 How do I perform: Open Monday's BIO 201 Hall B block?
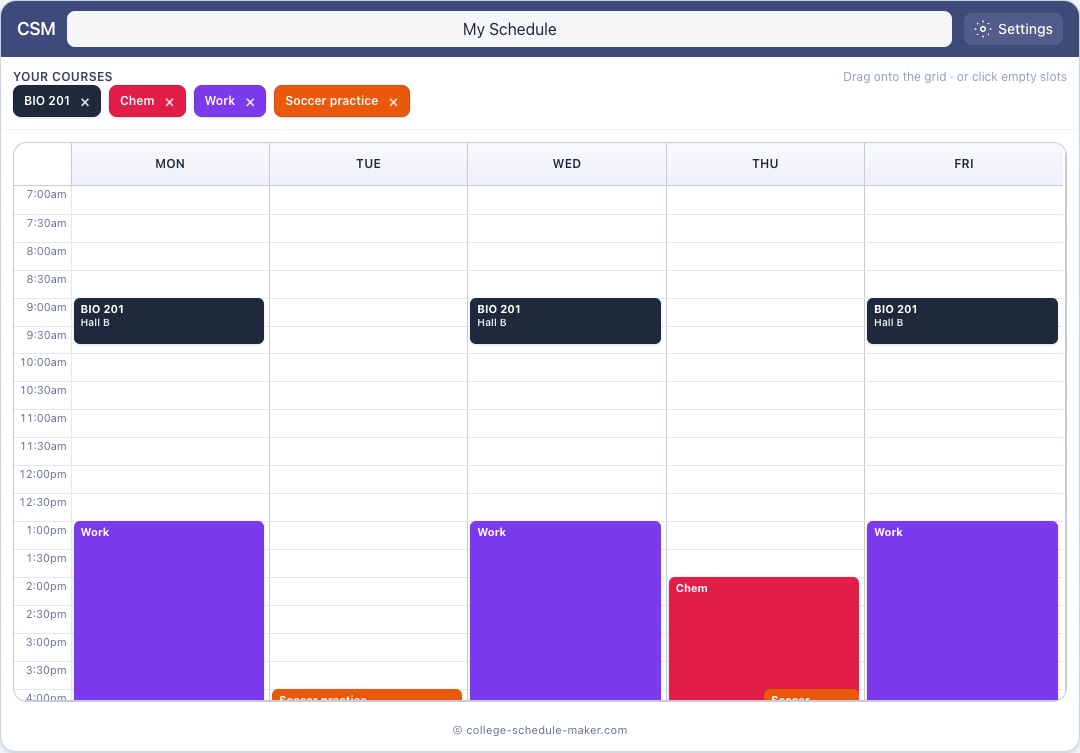pyautogui.click(x=169, y=321)
